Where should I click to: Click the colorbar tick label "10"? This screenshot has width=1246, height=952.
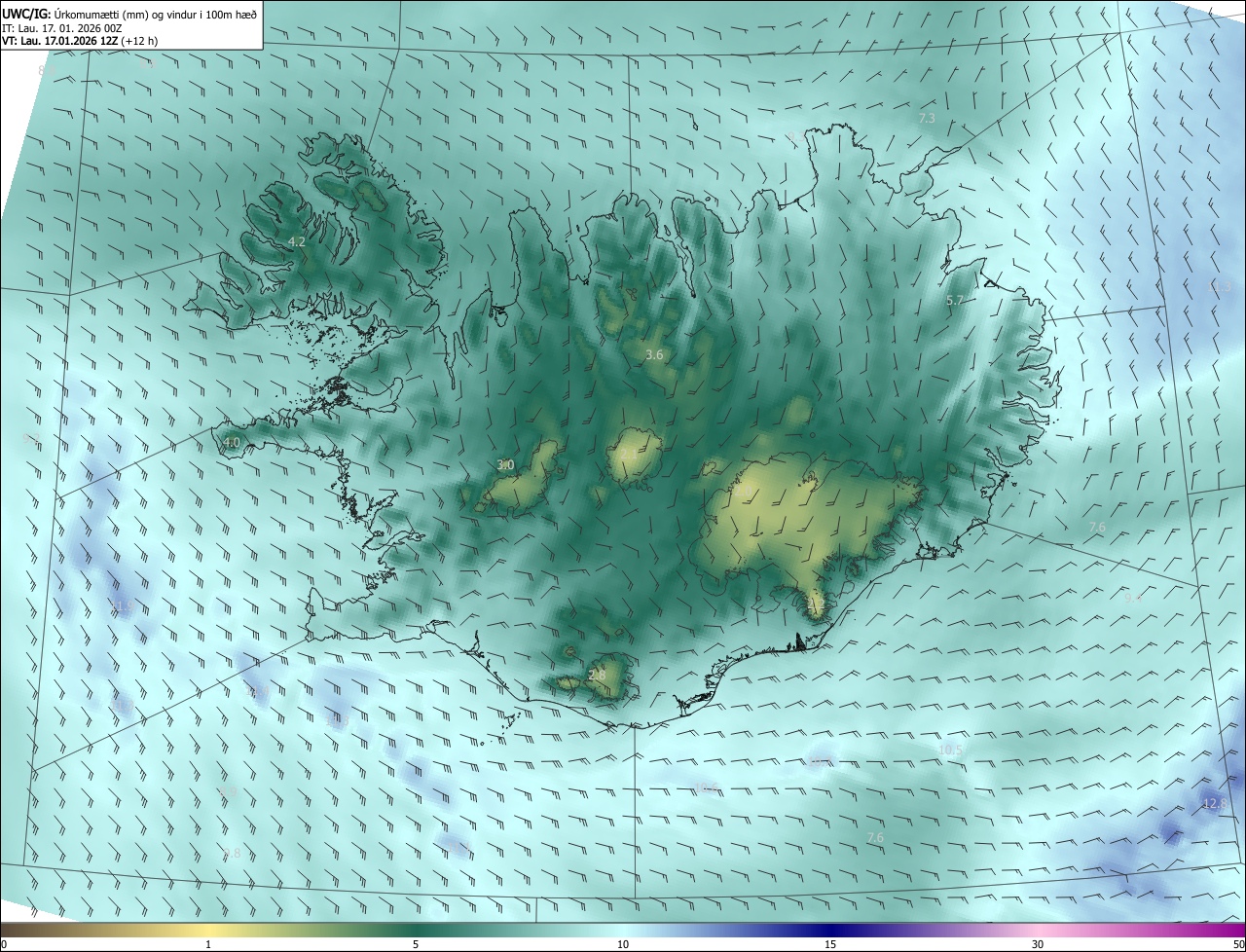pos(623,945)
